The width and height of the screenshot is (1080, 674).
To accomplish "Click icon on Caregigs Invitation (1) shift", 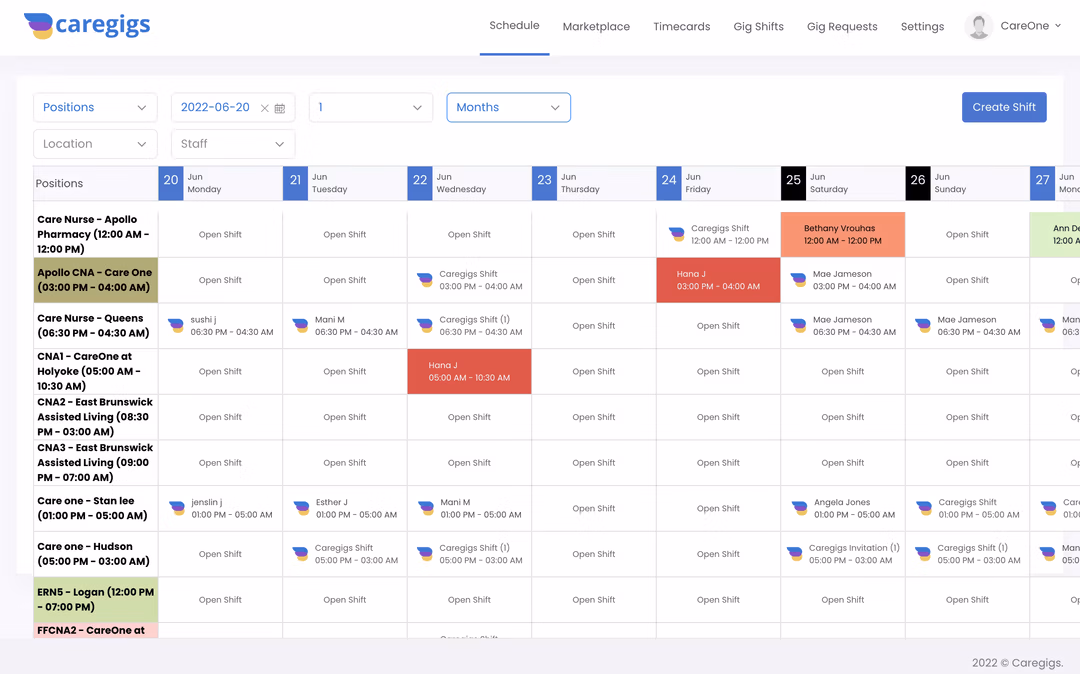I will click(x=795, y=554).
